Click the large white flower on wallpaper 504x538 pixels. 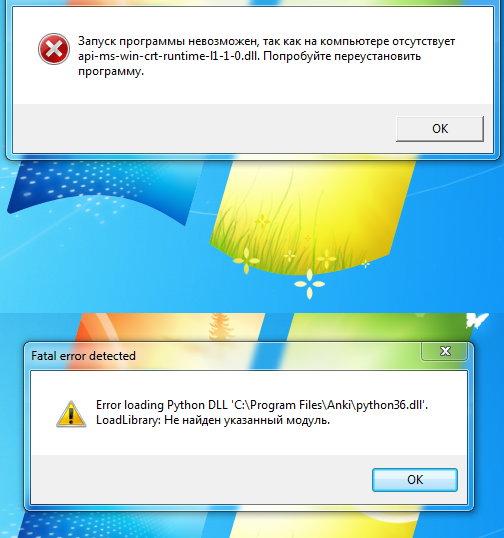tap(309, 284)
